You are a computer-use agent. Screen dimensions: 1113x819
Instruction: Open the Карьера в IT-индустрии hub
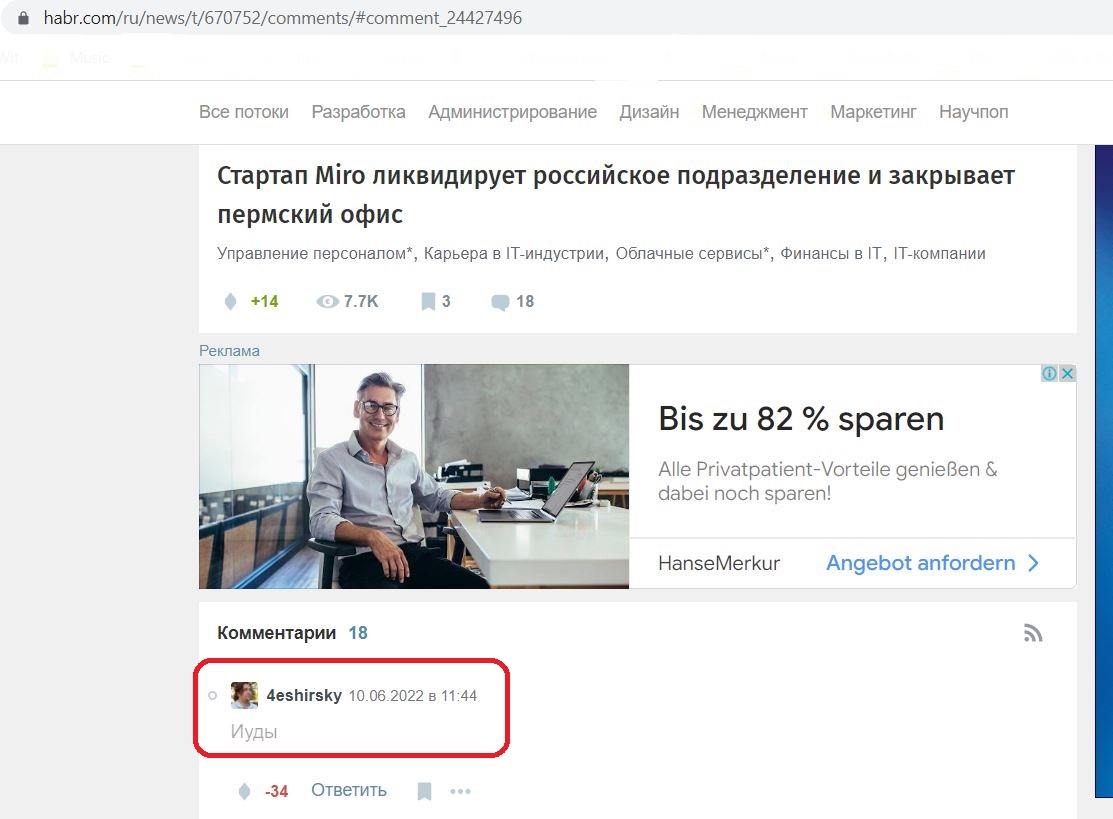pyautogui.click(x=514, y=253)
